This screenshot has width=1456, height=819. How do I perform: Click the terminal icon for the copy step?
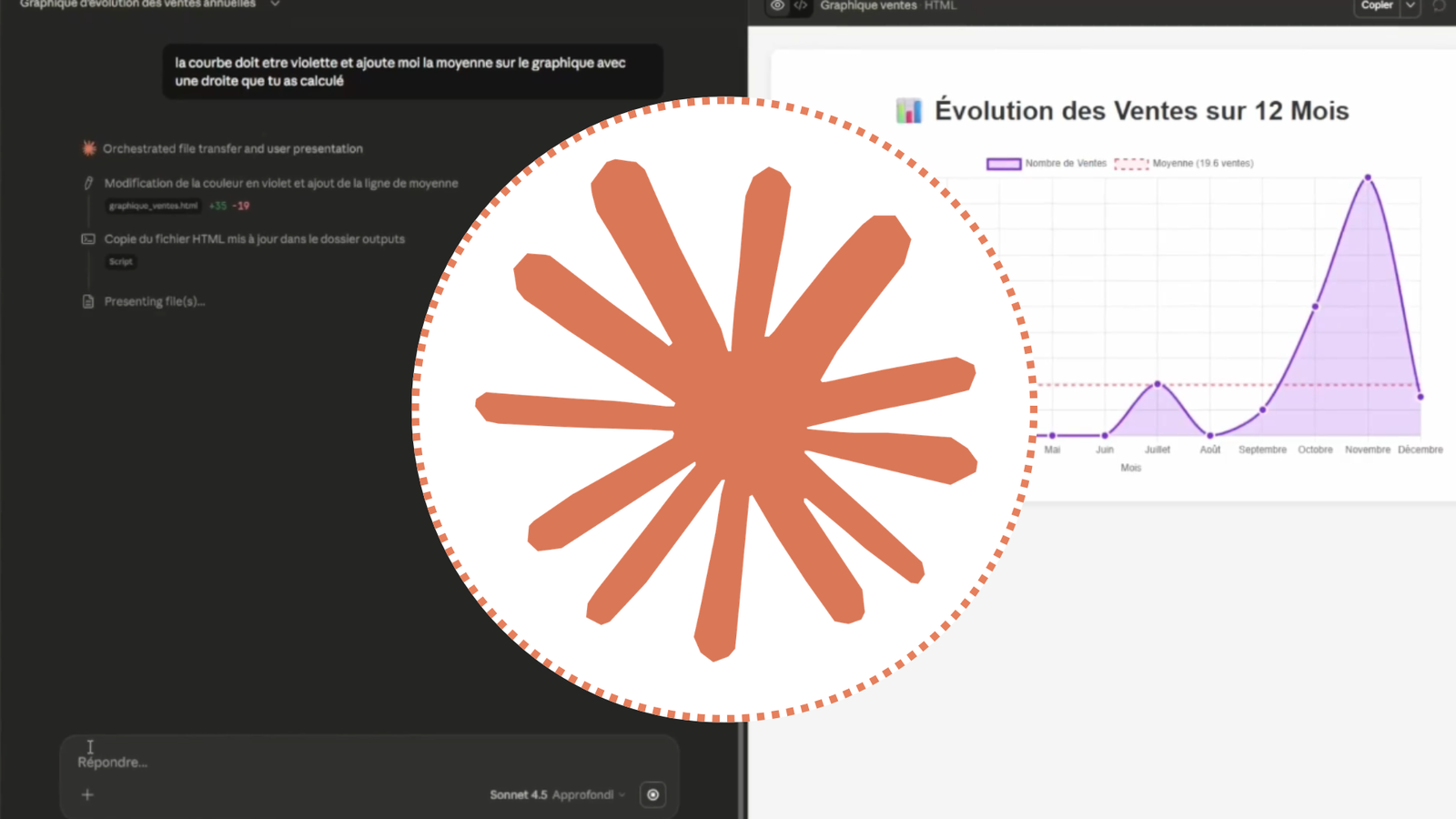pos(86,238)
